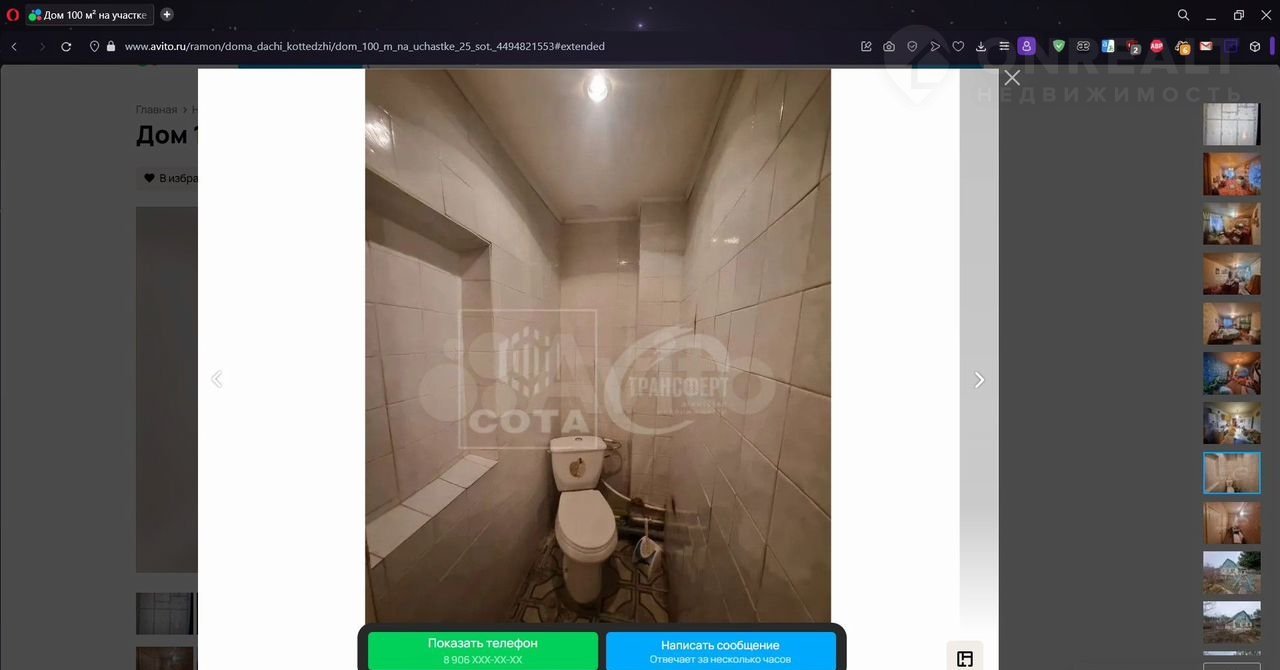Open the Gmail extension icon
This screenshot has width=1280, height=670.
(x=1206, y=46)
